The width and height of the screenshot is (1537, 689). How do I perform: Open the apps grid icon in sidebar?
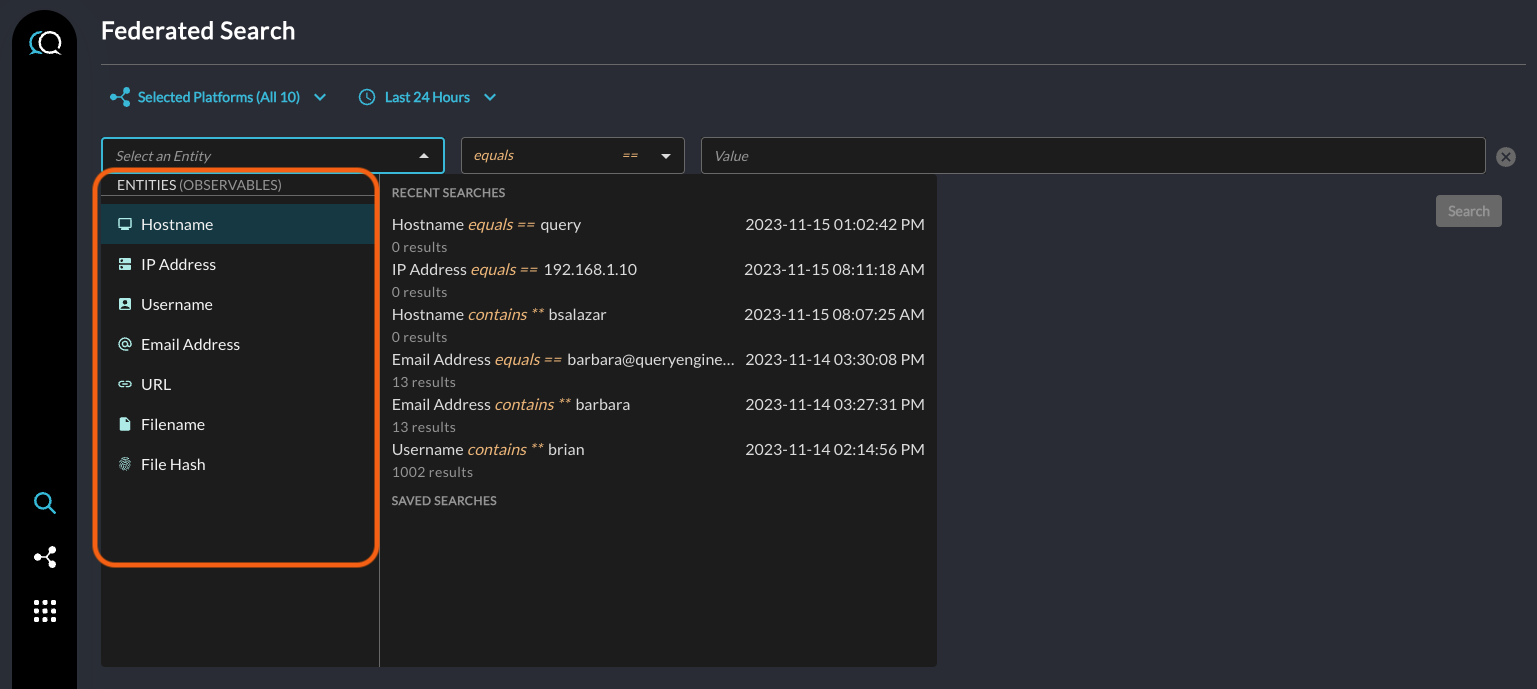(x=45, y=611)
